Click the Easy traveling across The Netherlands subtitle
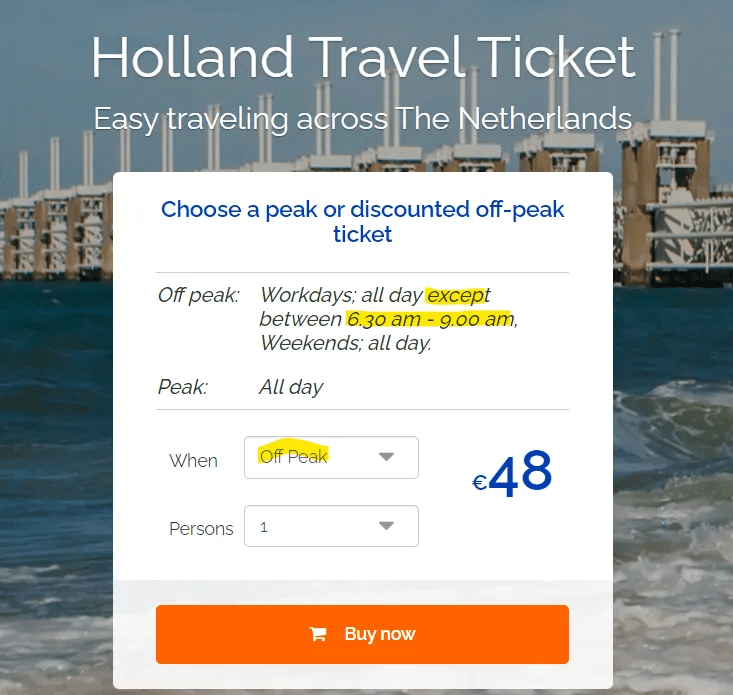This screenshot has width=733, height=695. click(363, 119)
